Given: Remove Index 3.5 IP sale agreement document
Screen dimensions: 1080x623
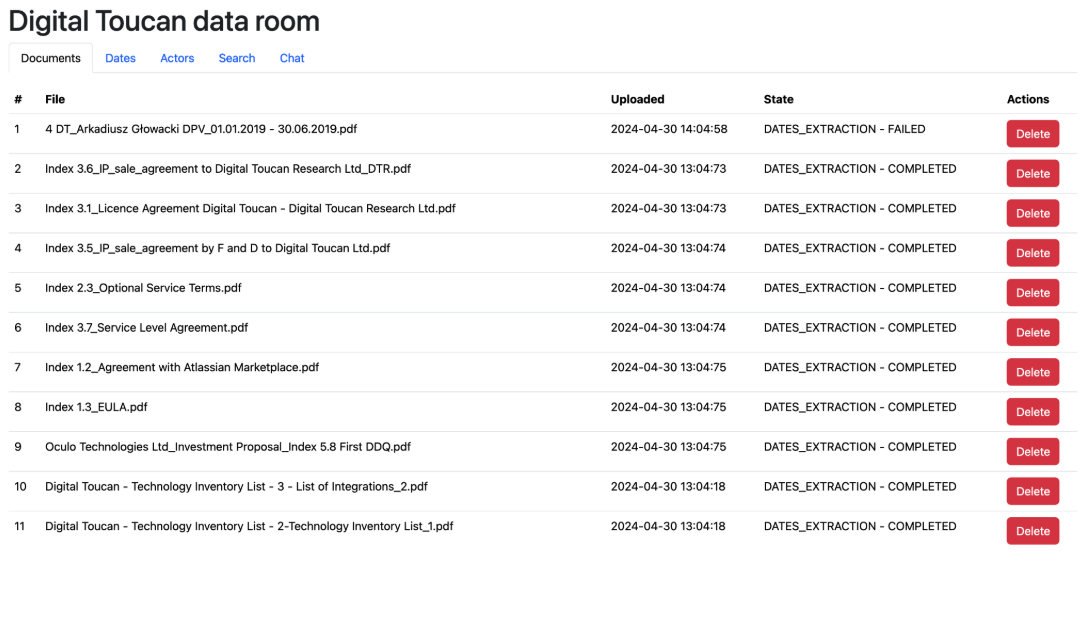Looking at the screenshot, I should click(x=1032, y=253).
